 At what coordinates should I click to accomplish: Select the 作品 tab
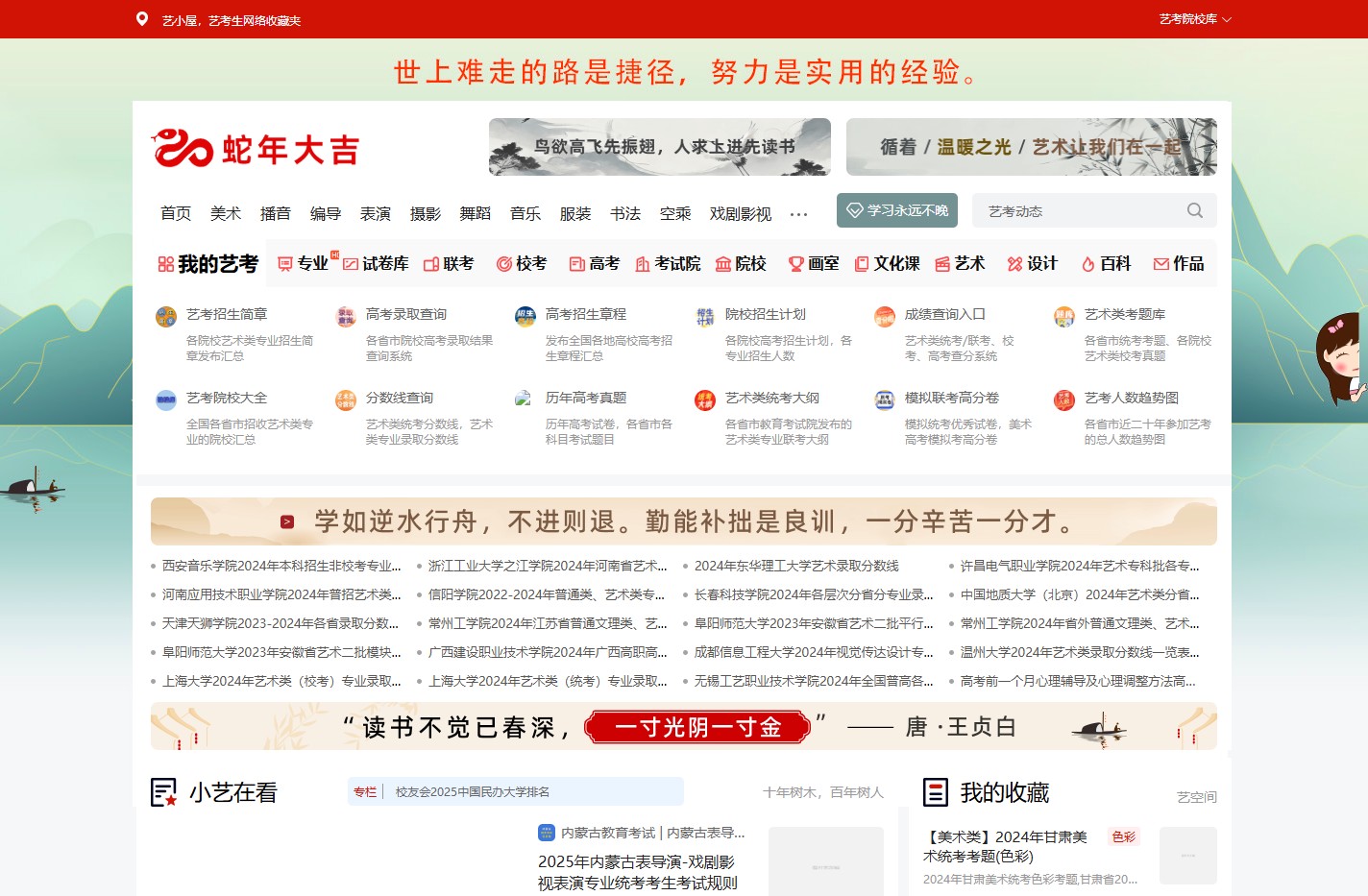tap(1179, 263)
